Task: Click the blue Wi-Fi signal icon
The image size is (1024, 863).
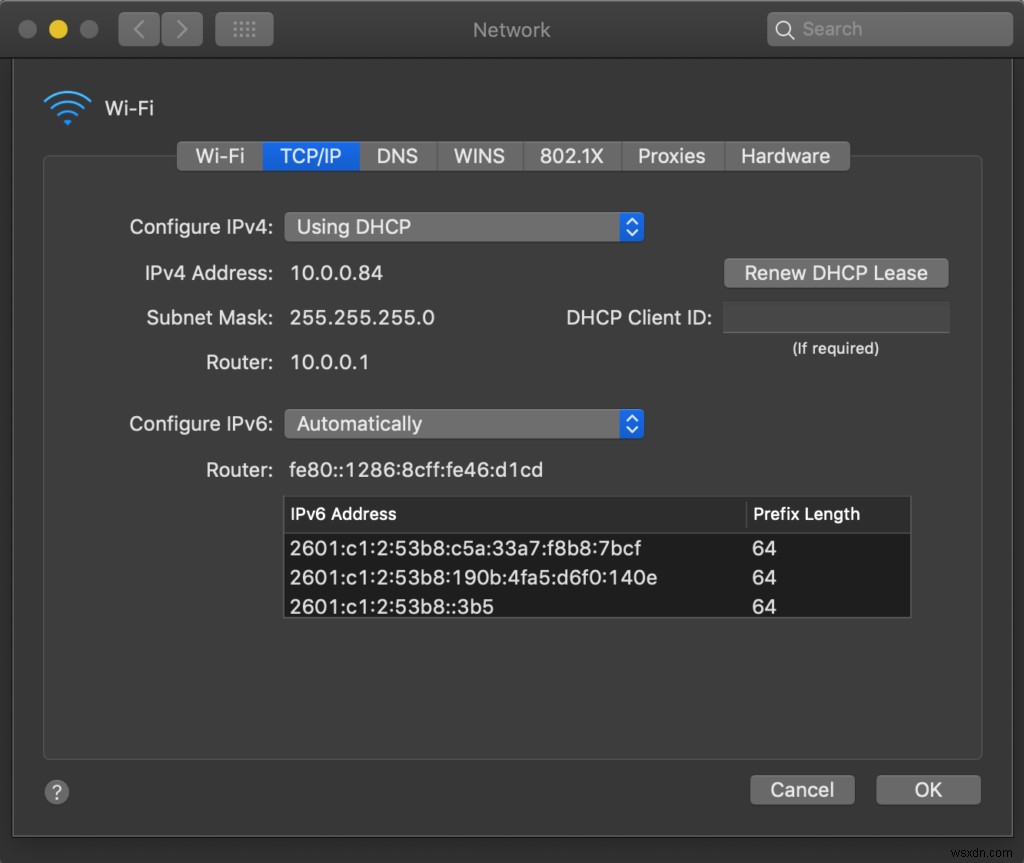Action: 67,107
